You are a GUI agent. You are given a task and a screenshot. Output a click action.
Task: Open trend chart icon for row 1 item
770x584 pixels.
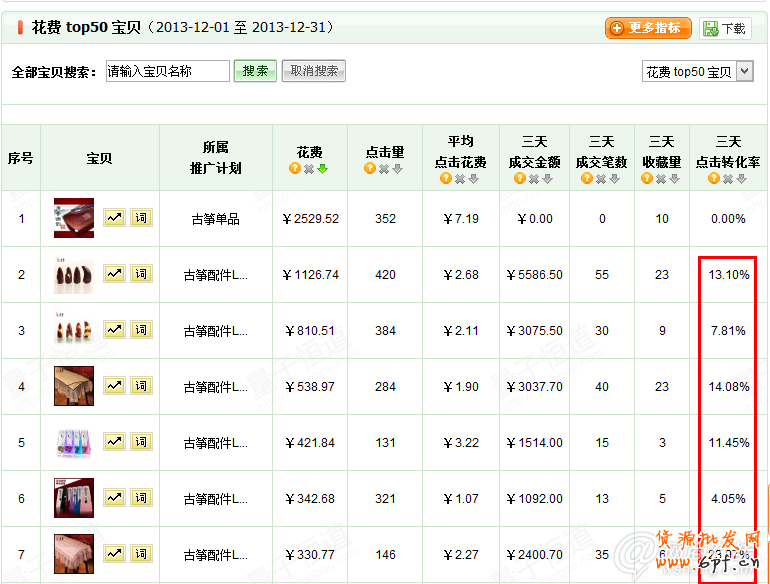click(114, 218)
